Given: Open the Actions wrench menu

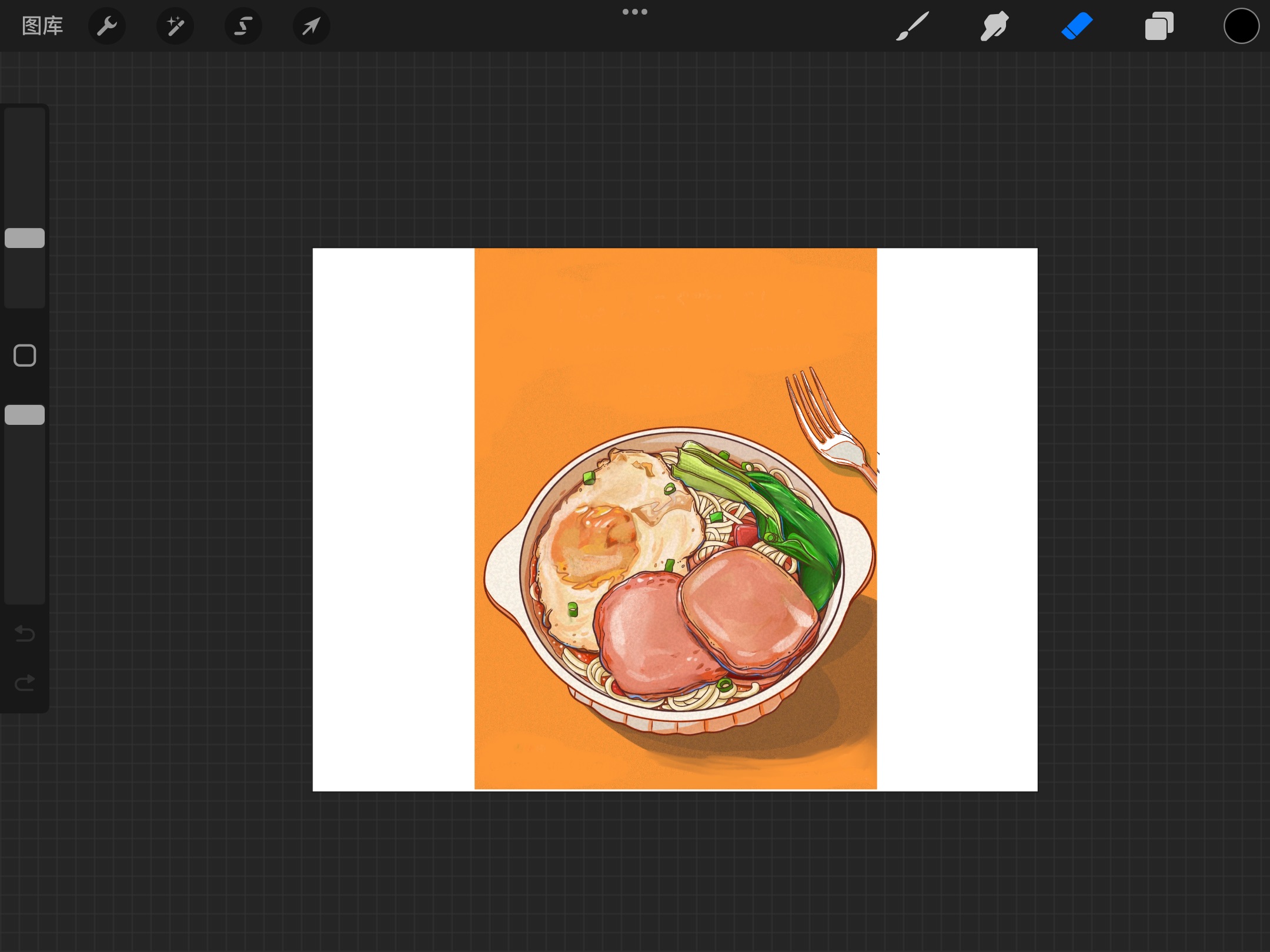Looking at the screenshot, I should 107,26.
